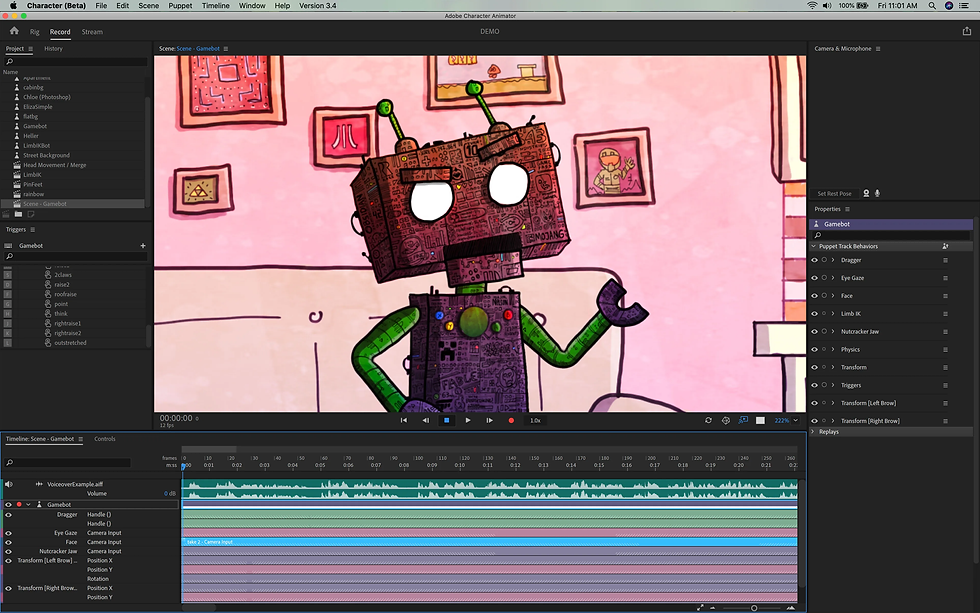Toggle the webcam icon beside Set Rest Pose
Viewport: 980px width, 613px height.
866,194
